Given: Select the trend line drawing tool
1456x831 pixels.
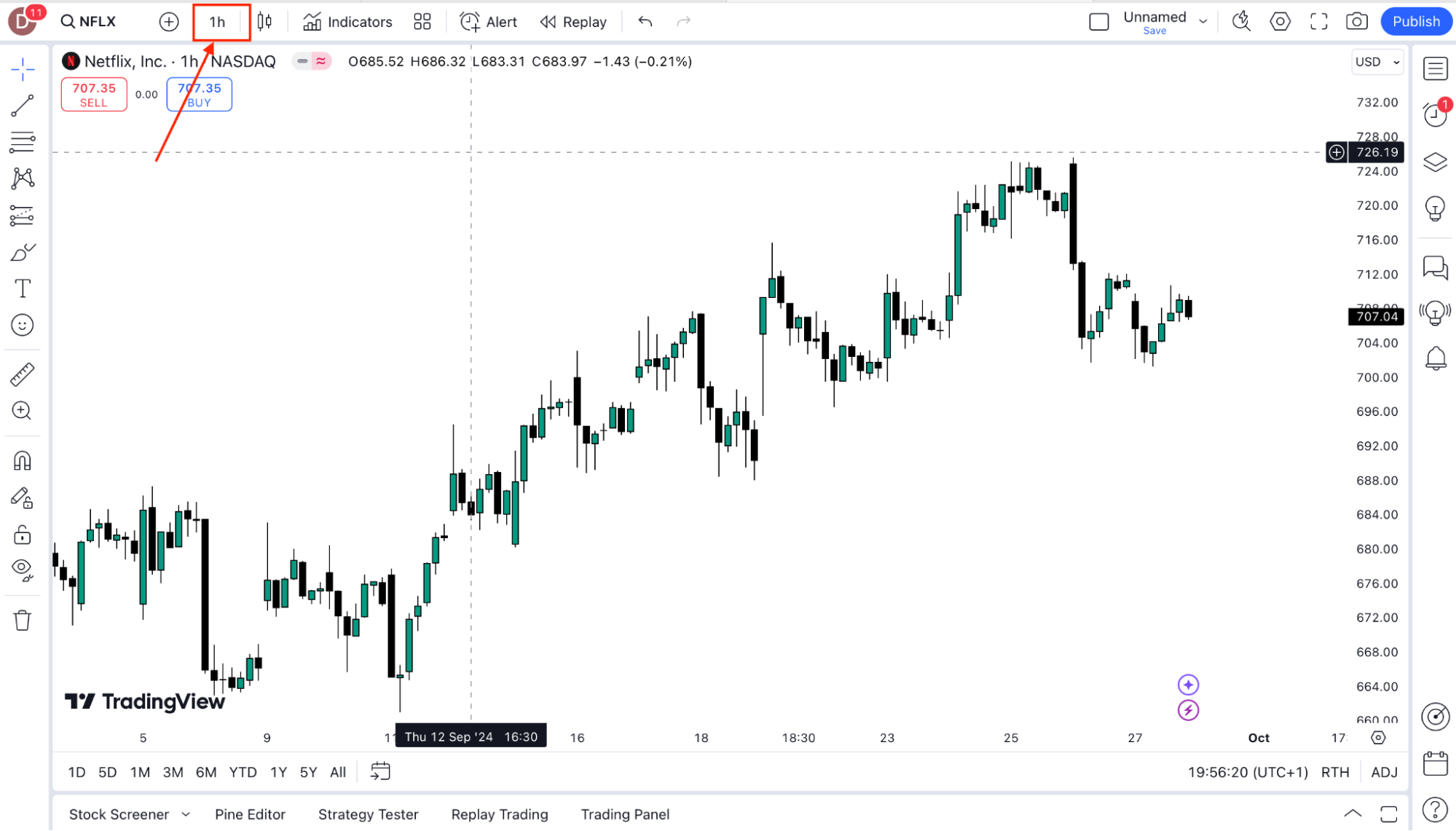Looking at the screenshot, I should [x=23, y=106].
